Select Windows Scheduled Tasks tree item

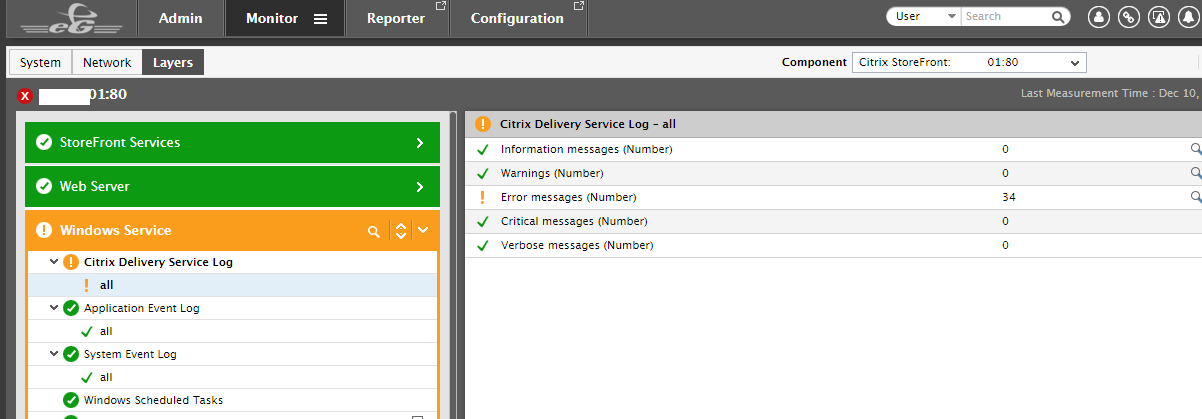tap(153, 400)
